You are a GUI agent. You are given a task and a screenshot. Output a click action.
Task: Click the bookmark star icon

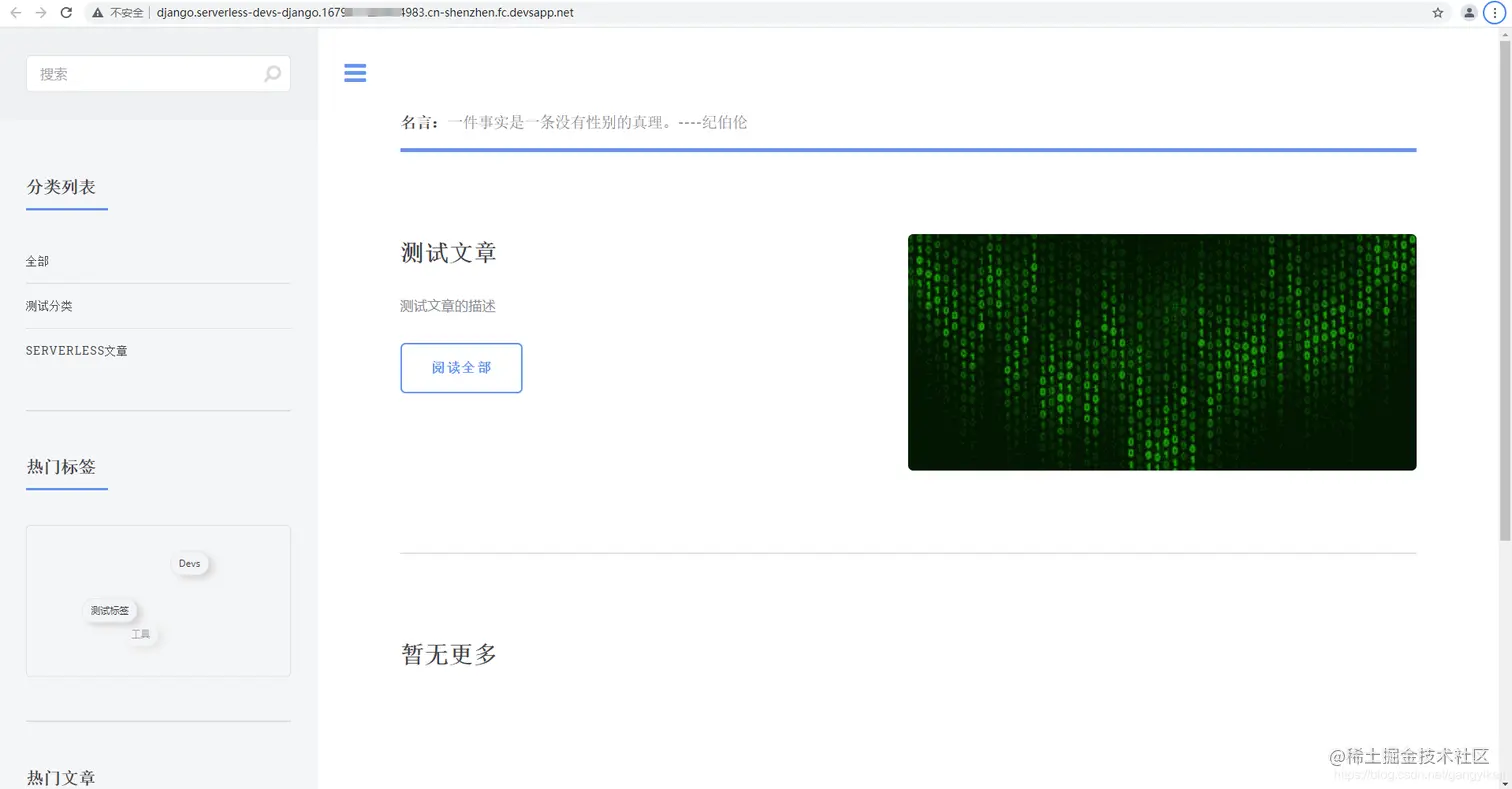[x=1437, y=13]
